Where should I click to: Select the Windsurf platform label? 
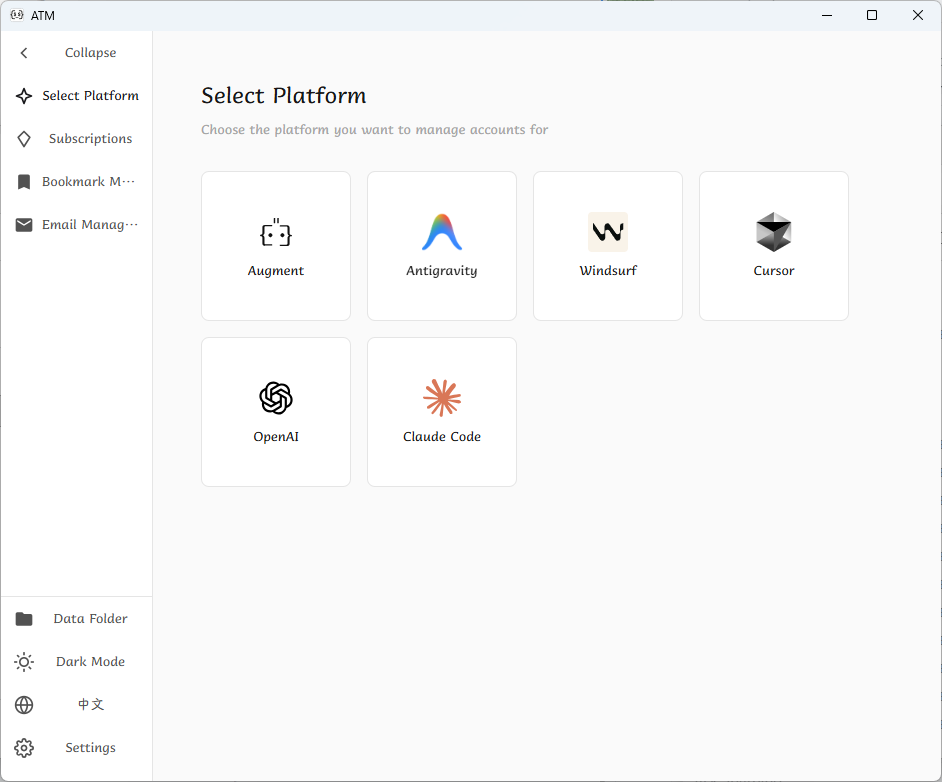coord(608,271)
